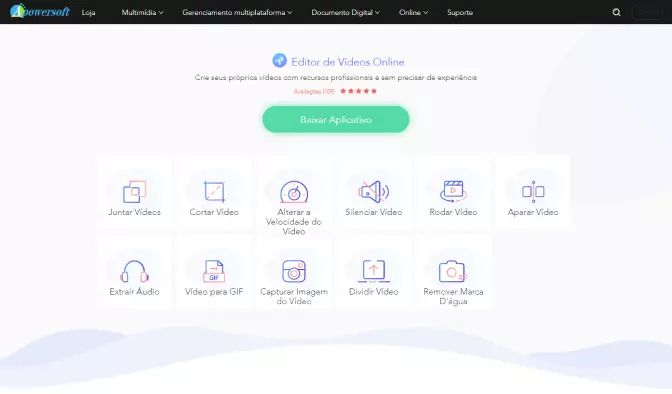Image resolution: width=672 pixels, height=394 pixels.
Task: Click the Rodar Vídeo rotate icon
Action: point(453,191)
